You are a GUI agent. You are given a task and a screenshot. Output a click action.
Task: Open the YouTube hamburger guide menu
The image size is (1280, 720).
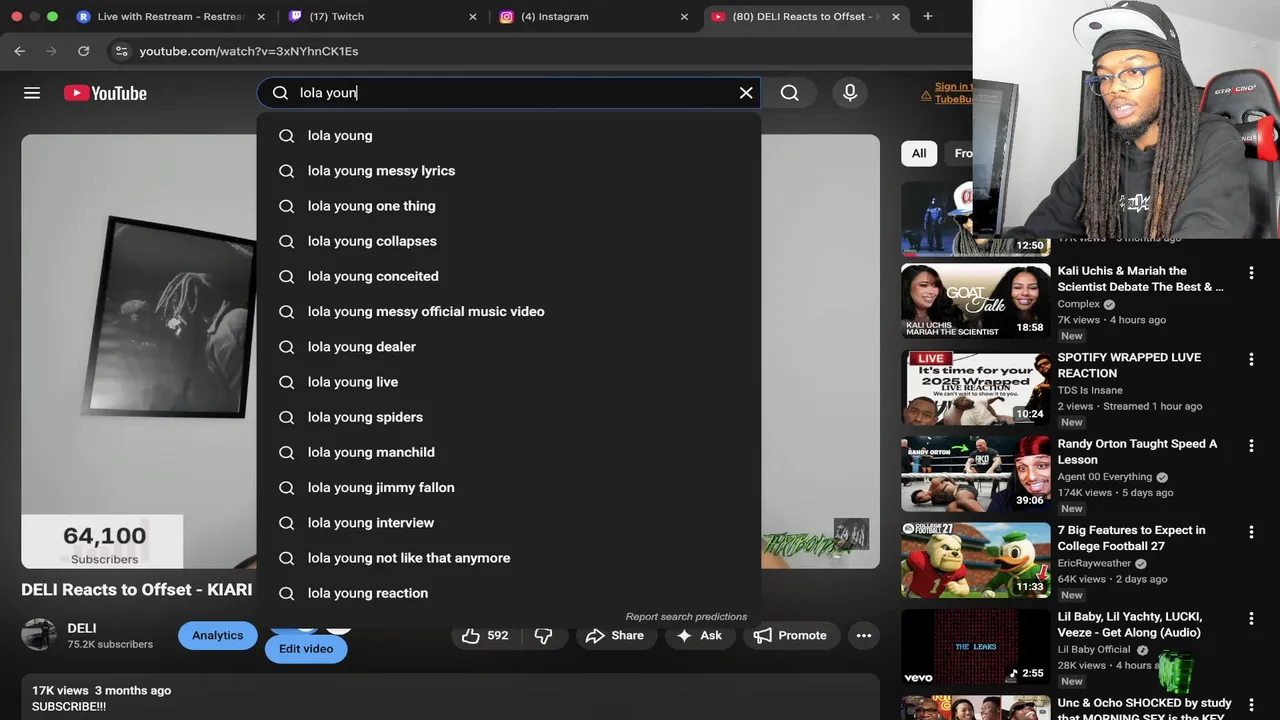tap(32, 93)
